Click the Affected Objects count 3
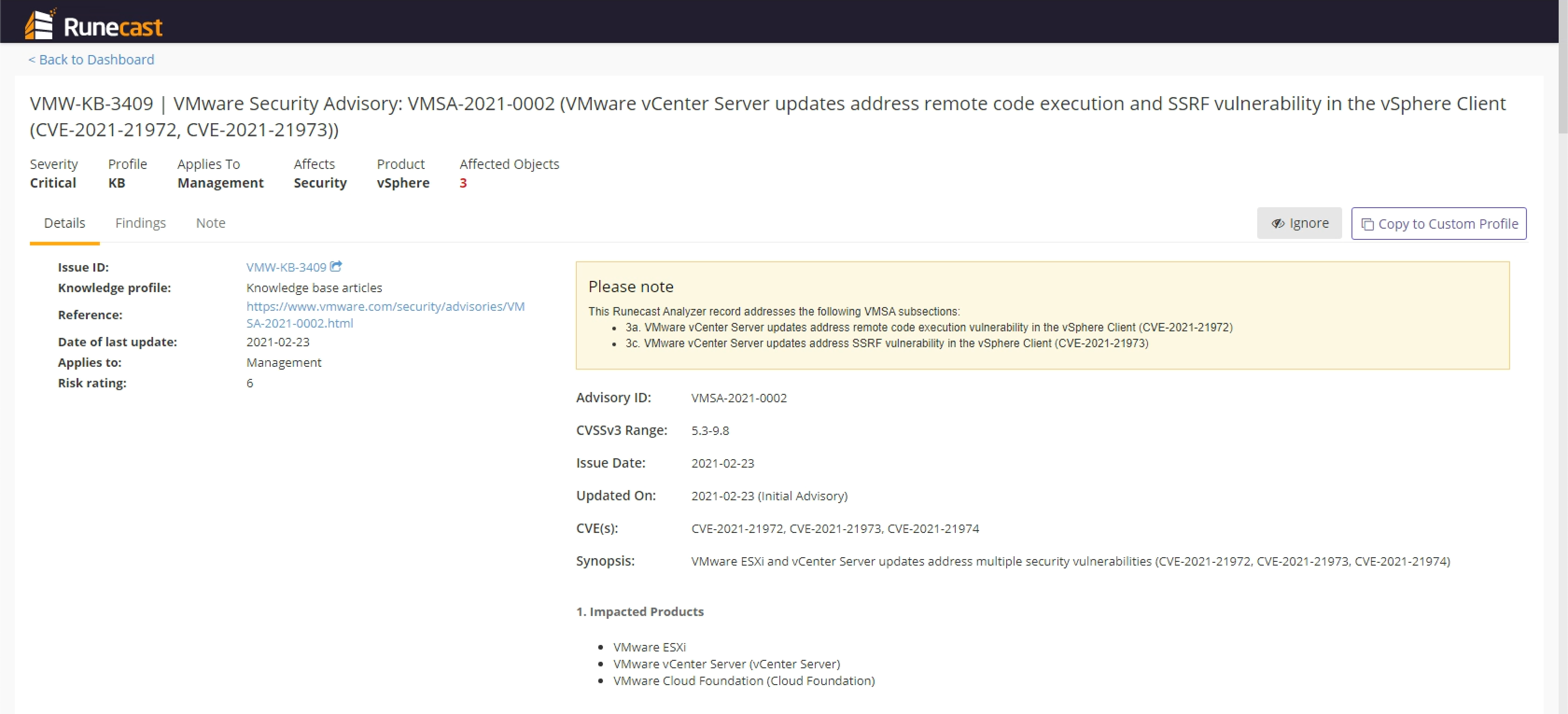This screenshot has height=714, width=1568. click(463, 183)
